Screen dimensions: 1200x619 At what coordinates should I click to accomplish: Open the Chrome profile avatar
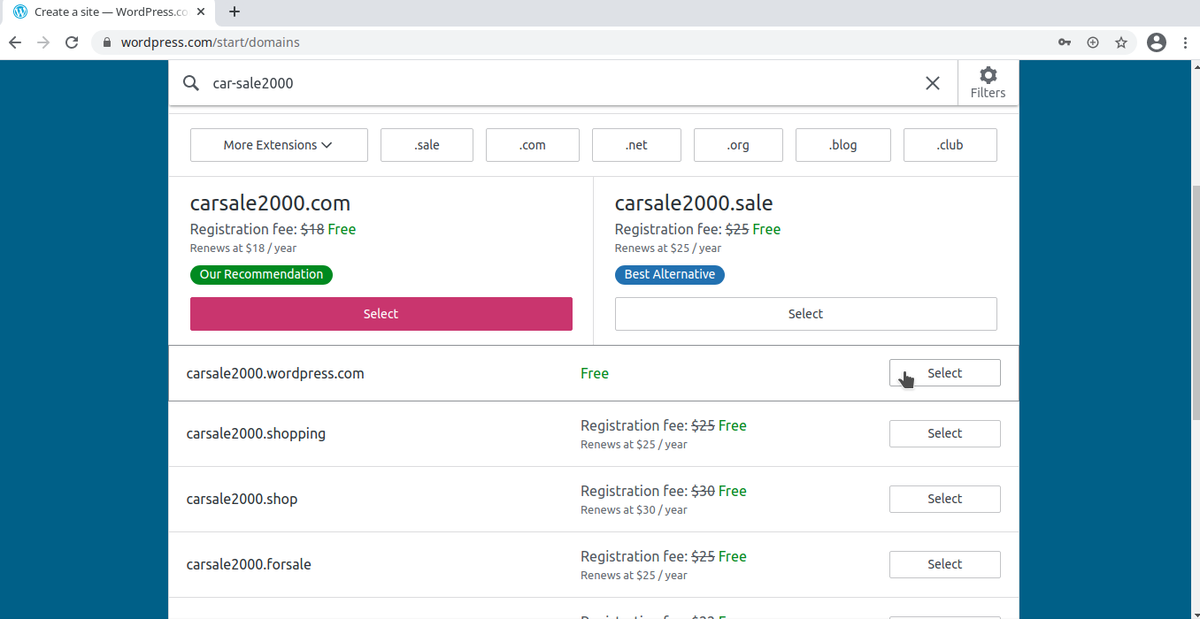pyautogui.click(x=1157, y=42)
